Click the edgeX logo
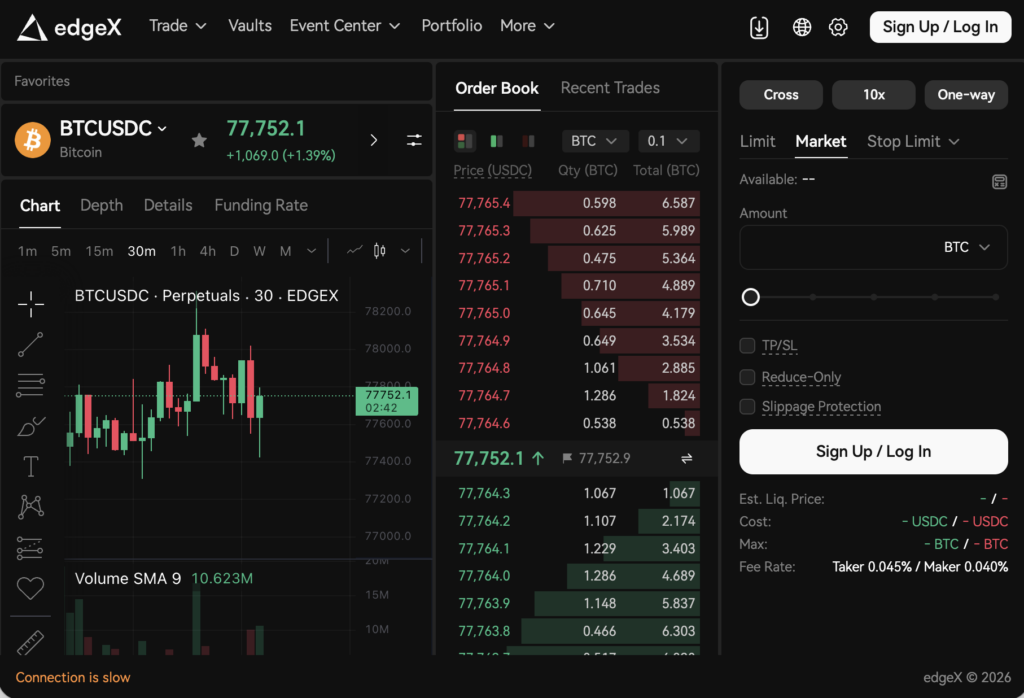 point(69,27)
